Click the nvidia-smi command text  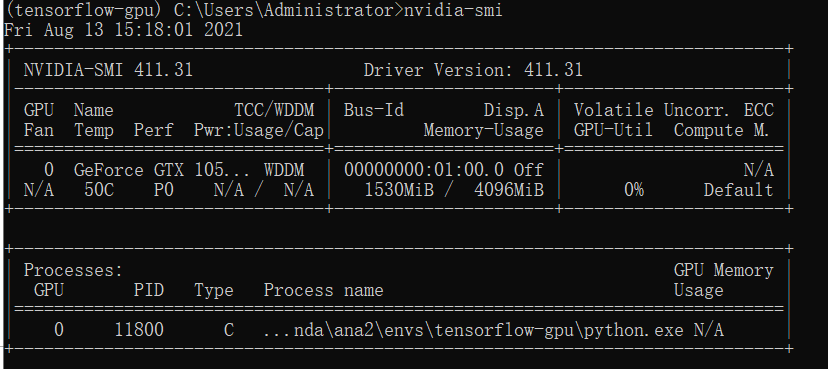453,10
